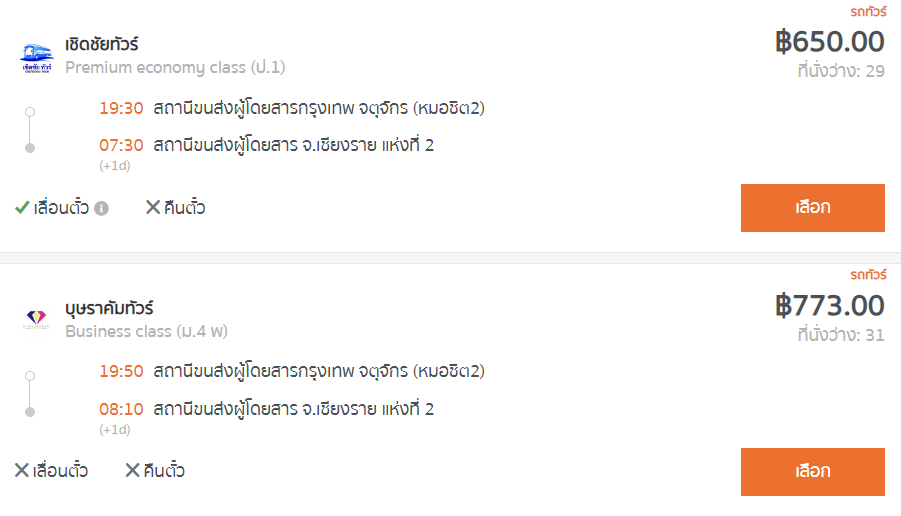Image resolution: width=901 pixels, height=516 pixels.
Task: Click the Premium economy class (ป.1) label
Action: 175,68
